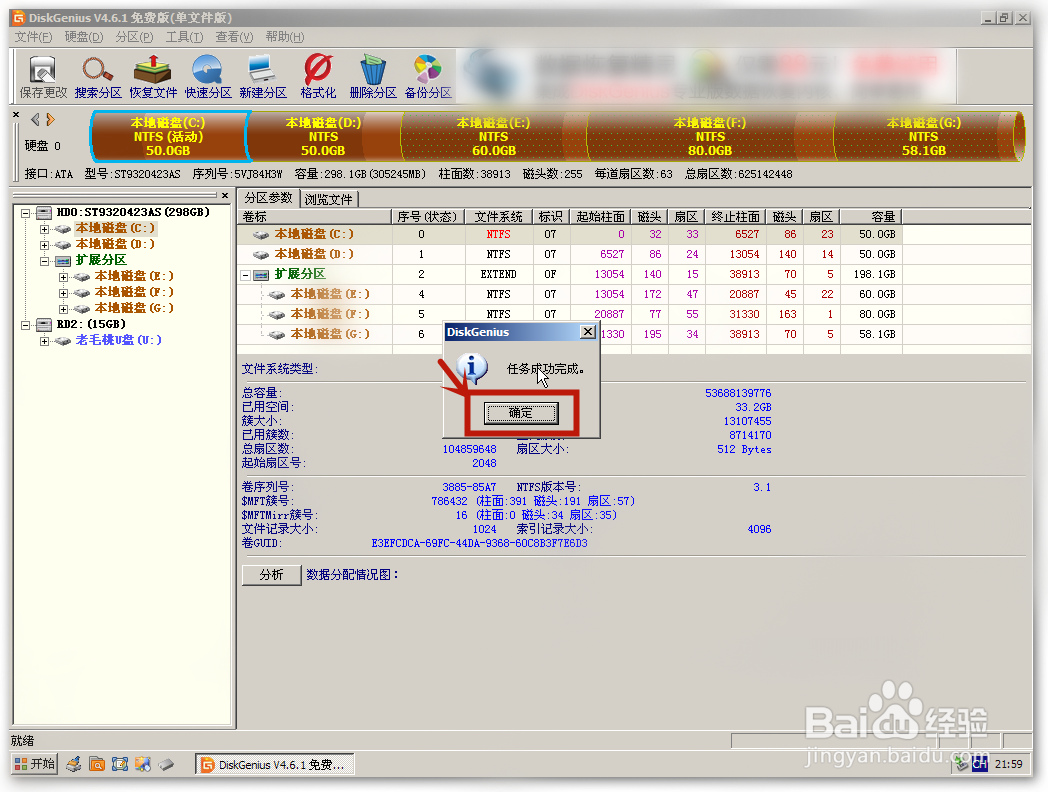Open the 备份分区 backup partition tool
The image size is (1048, 792).
(428, 78)
